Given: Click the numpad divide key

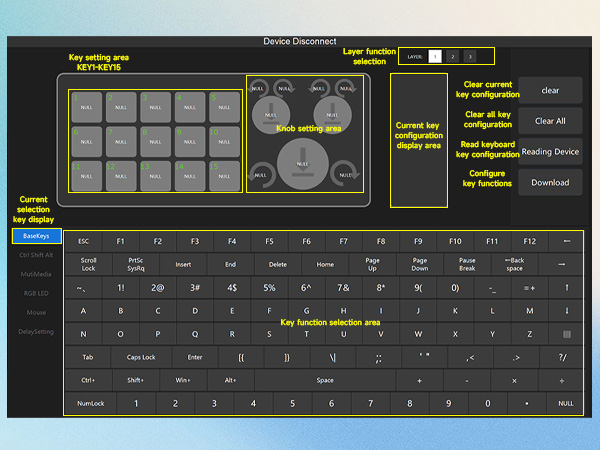Looking at the screenshot, I should [561, 380].
